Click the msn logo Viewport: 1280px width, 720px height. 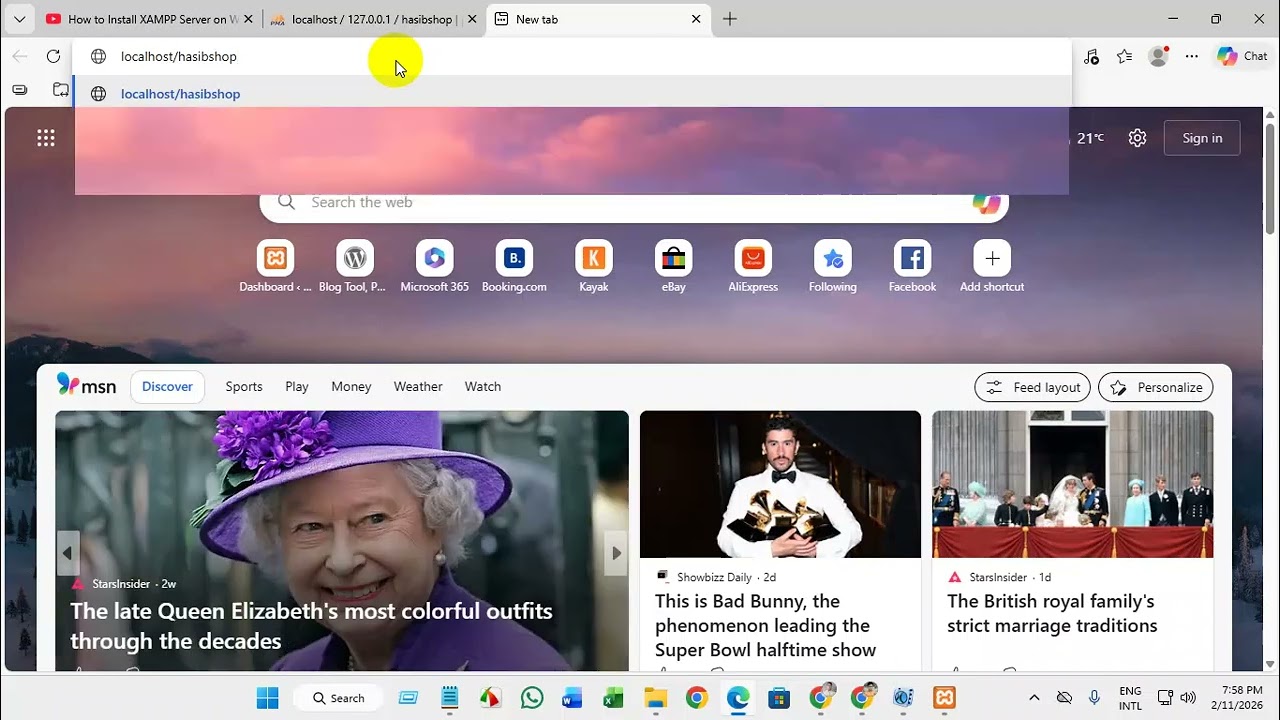pos(86,385)
